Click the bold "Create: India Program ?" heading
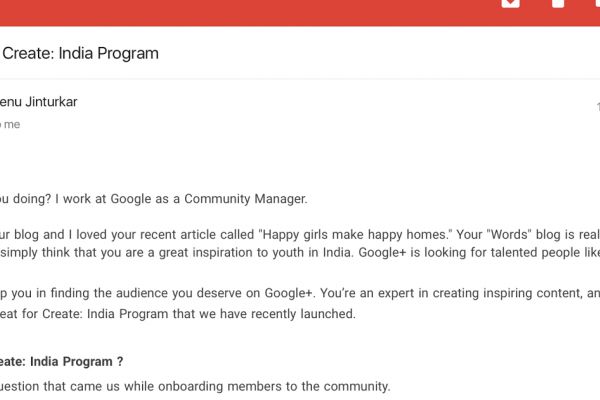The width and height of the screenshot is (600, 400). (62, 361)
